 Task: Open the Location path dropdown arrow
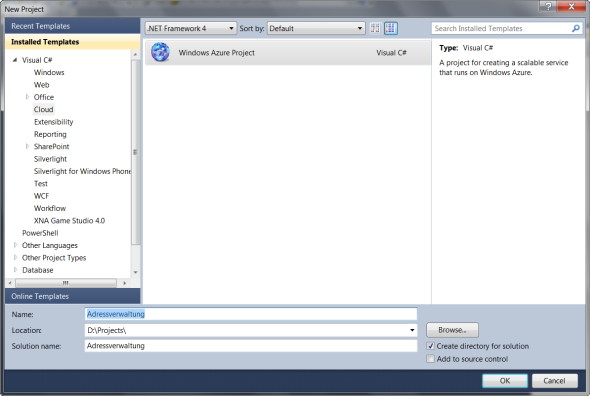[412, 330]
